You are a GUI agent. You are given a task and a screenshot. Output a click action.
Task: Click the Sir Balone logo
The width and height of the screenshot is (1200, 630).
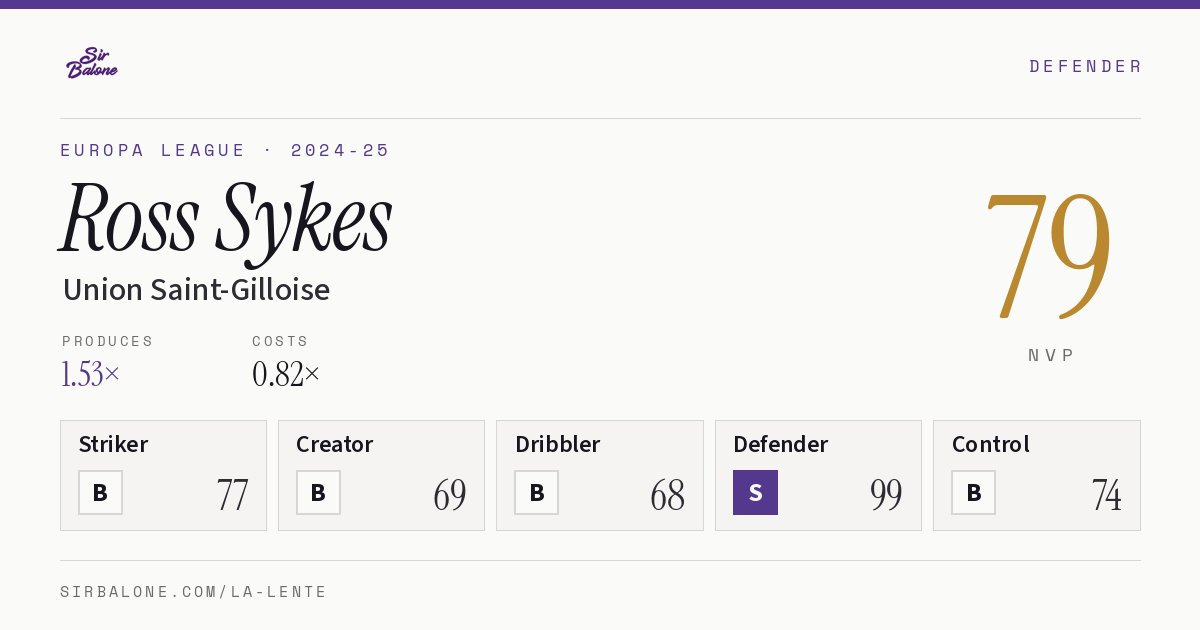pos(92,63)
